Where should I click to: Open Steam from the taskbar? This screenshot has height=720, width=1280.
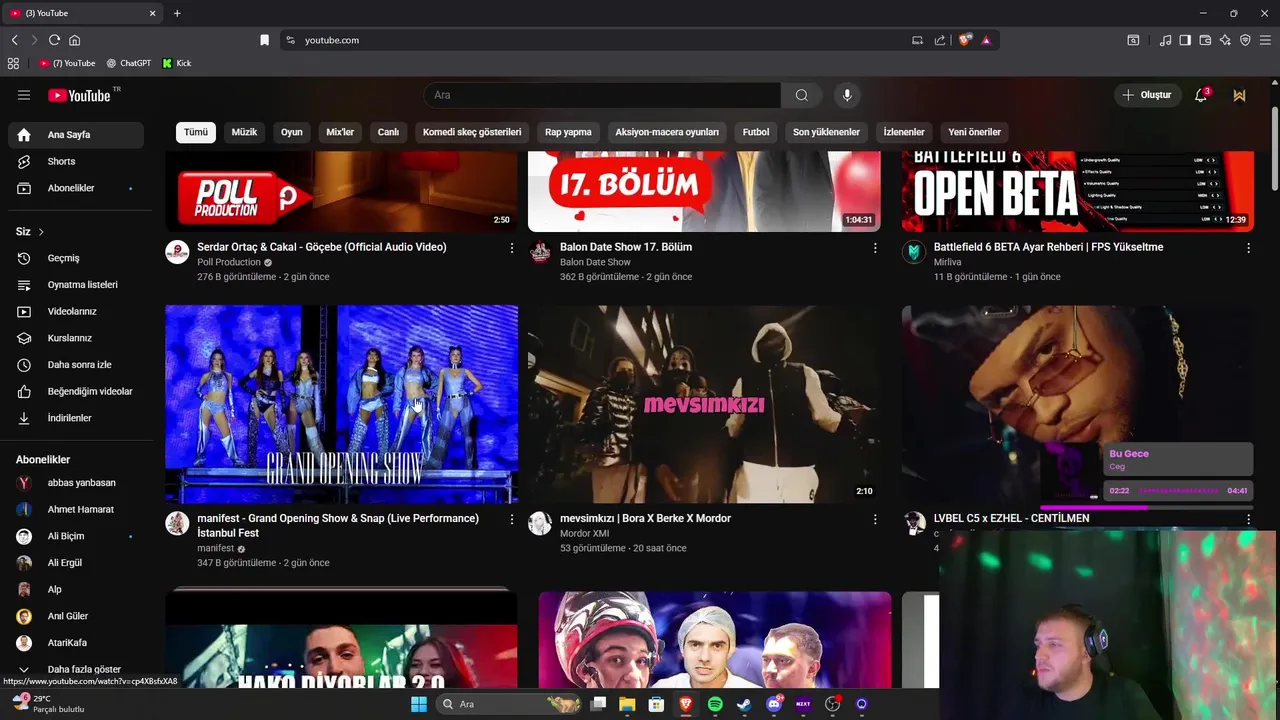pos(744,704)
